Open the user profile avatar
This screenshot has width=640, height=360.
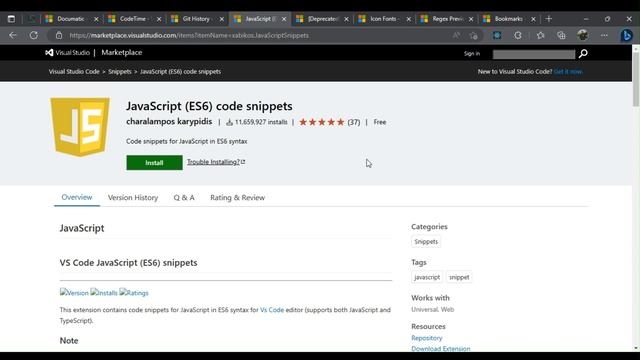point(583,36)
